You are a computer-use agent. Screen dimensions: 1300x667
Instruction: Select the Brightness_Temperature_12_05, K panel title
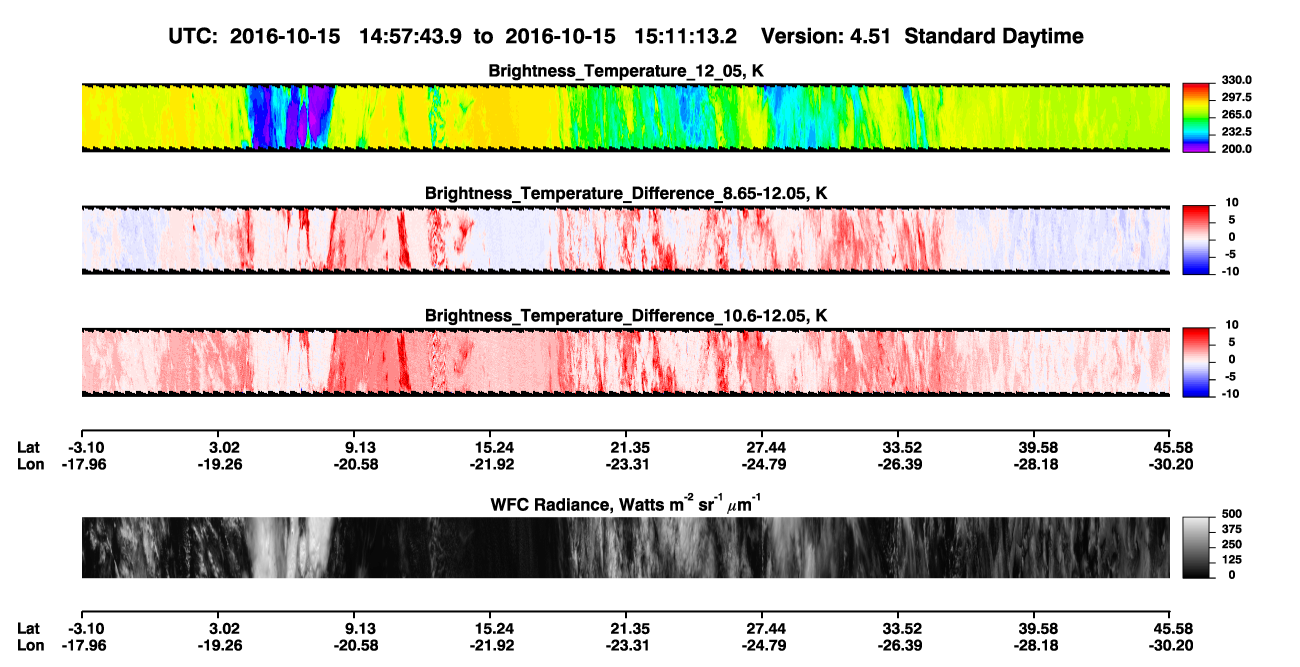[x=626, y=71]
